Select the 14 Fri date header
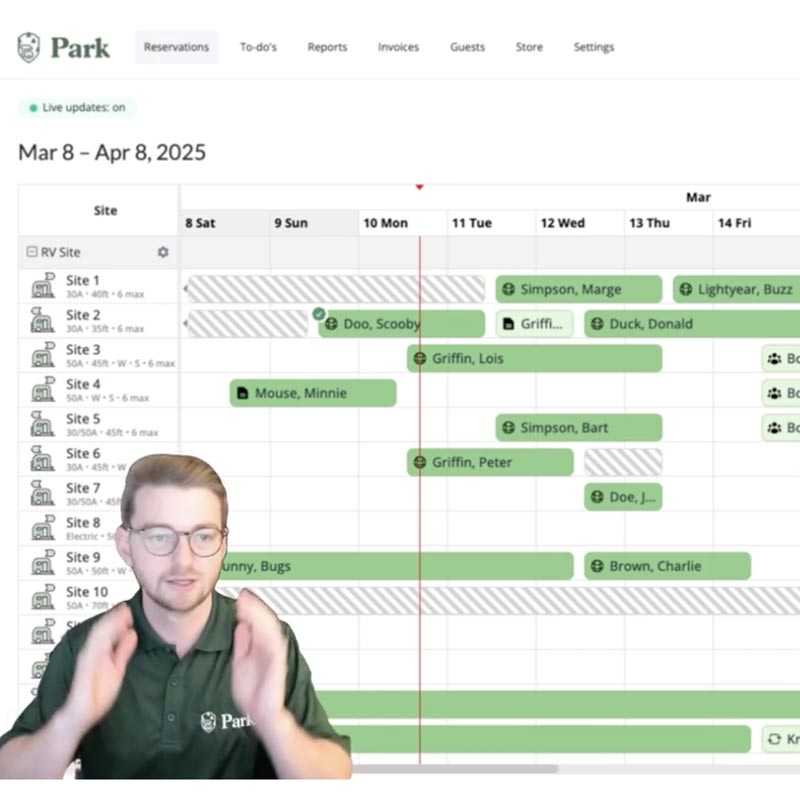 [x=756, y=223]
